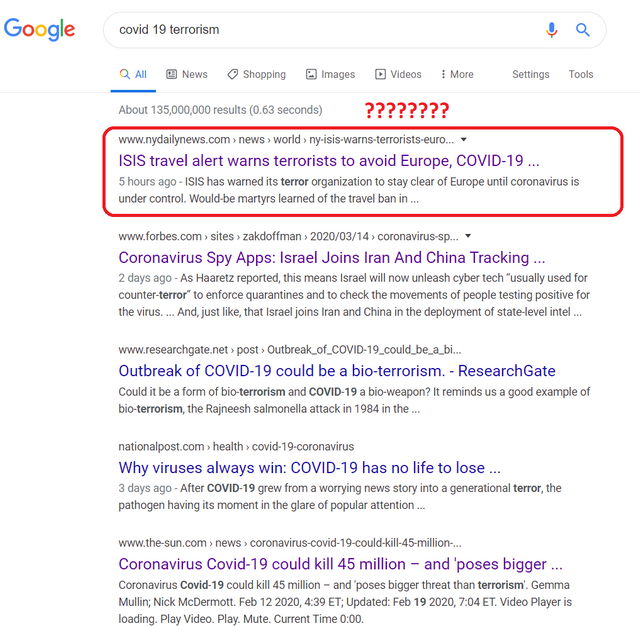This screenshot has height=626, width=640.
Task: Click the www.forbes.com breadcrumb URL
Action: 289,236
